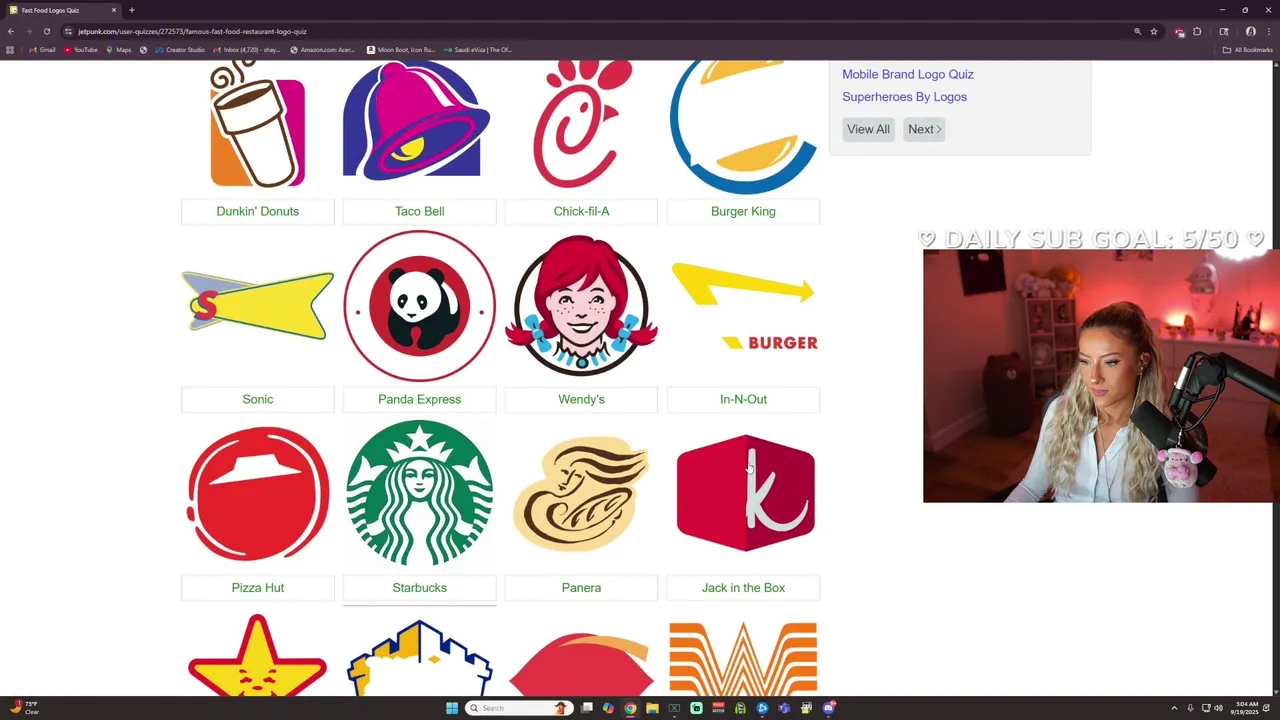Open the Chrome profile avatar
The width and height of the screenshot is (1280, 720).
coord(1250,31)
